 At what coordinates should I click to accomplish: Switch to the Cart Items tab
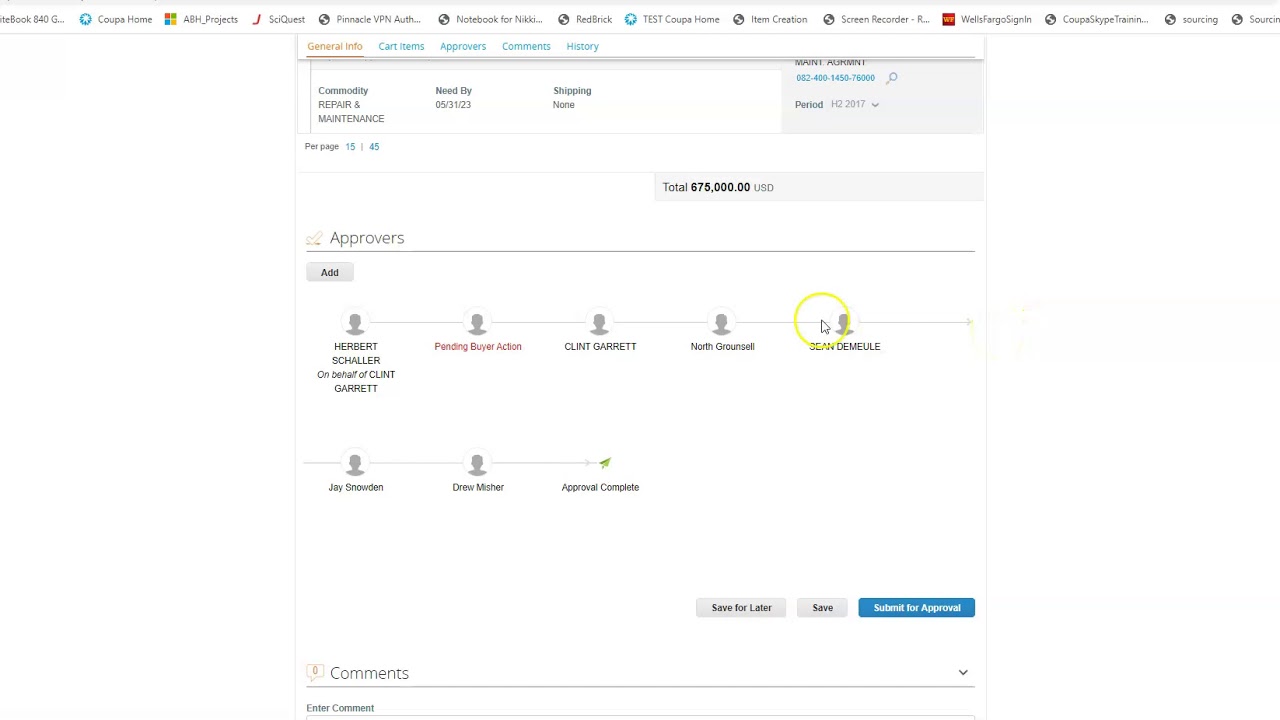click(401, 46)
